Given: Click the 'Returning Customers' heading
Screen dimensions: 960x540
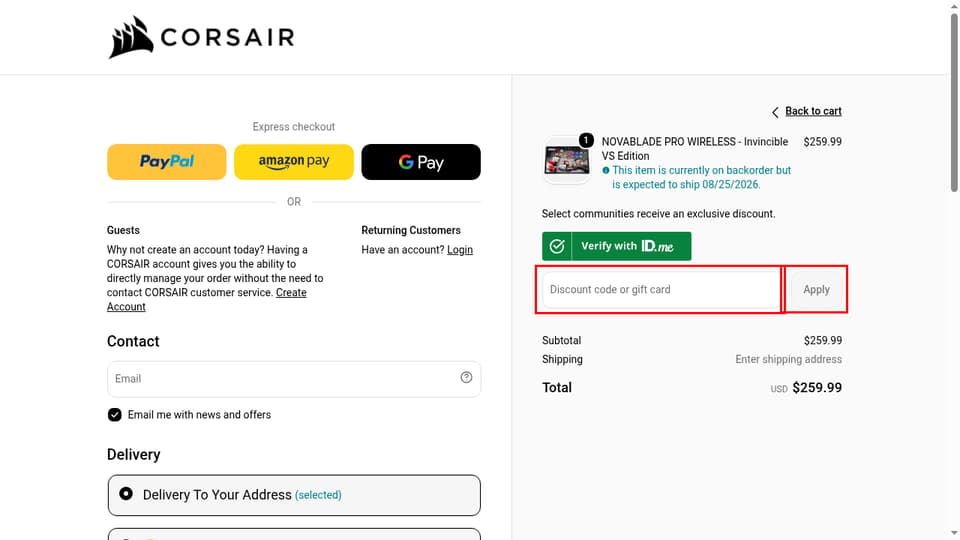Looking at the screenshot, I should [411, 230].
